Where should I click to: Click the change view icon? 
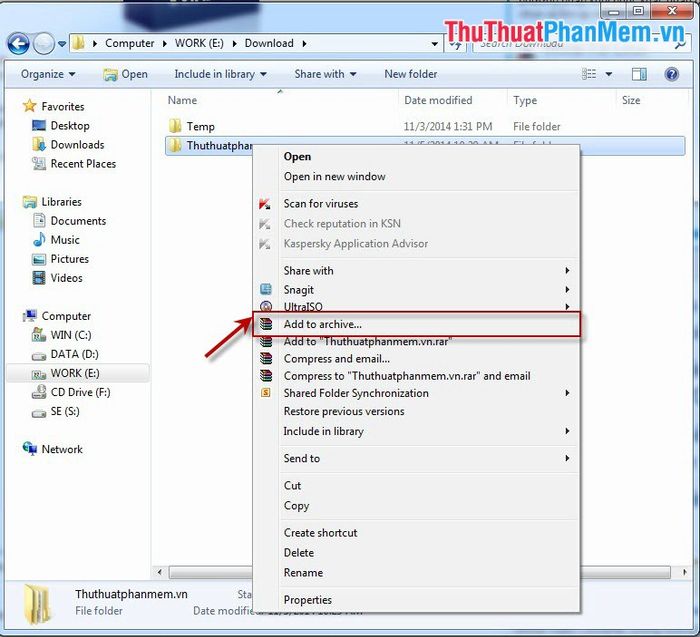tap(589, 74)
